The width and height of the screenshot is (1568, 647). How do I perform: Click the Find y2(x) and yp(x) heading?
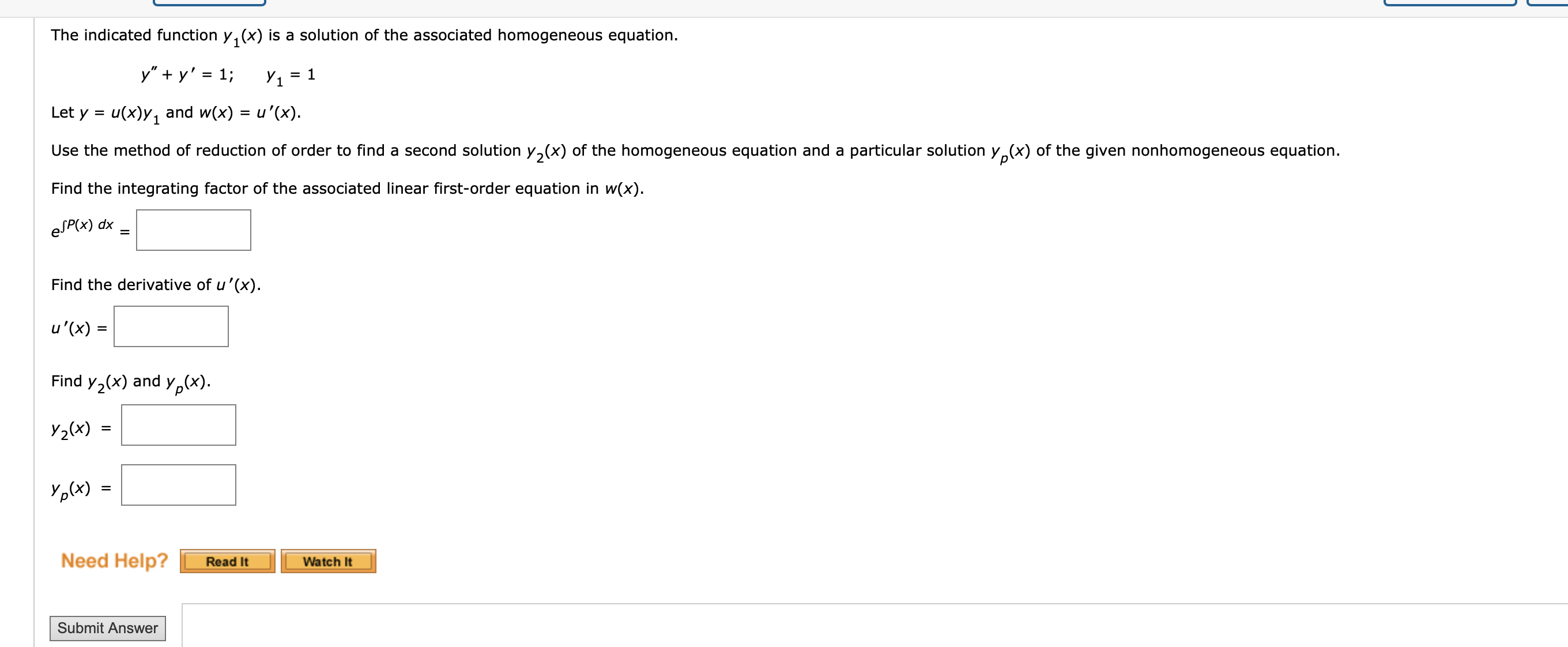coord(130,381)
